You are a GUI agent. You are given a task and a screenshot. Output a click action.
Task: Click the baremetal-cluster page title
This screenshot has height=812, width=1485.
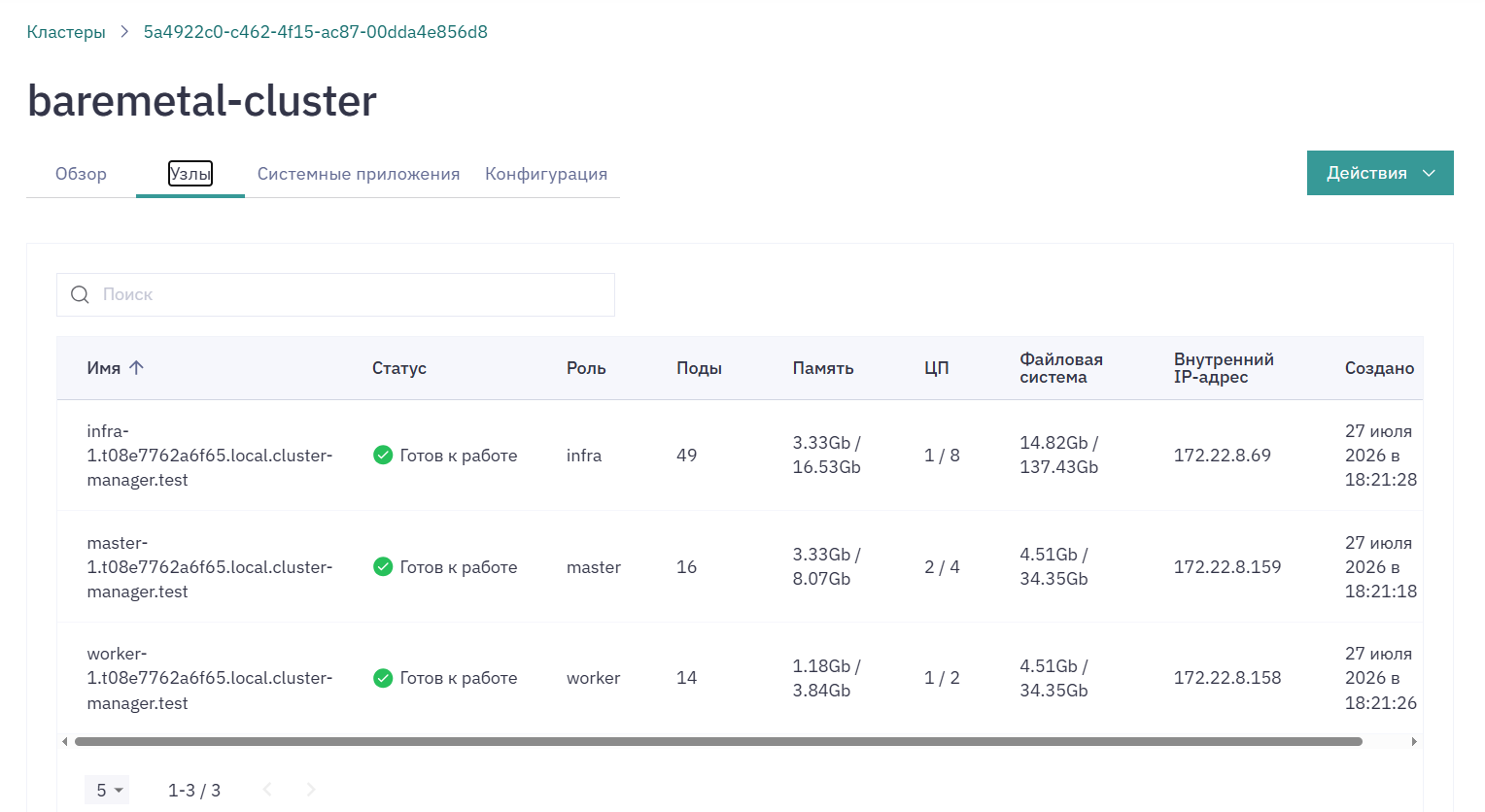(x=202, y=101)
